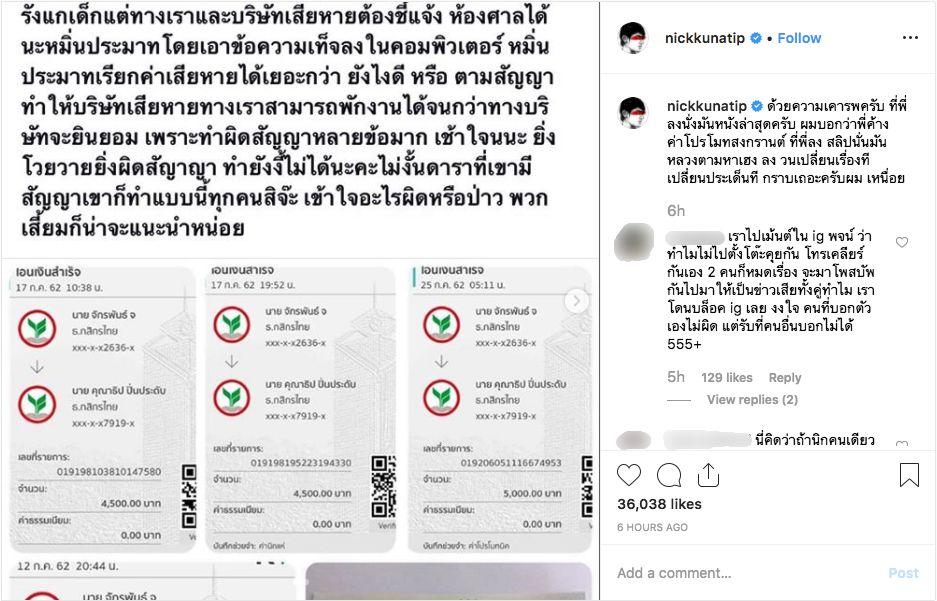Screen dimensions: 937x601
Task: Focus the Add a comment field
Action: tap(747, 573)
